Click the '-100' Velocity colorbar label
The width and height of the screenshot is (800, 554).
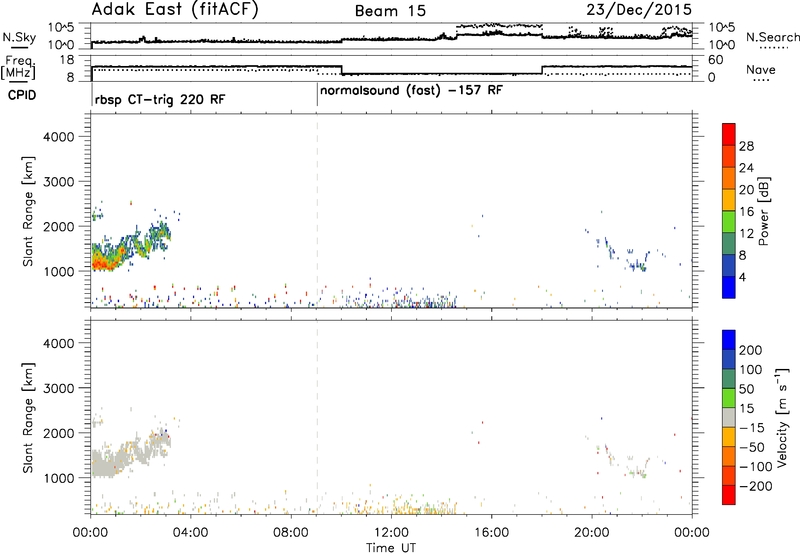[756, 467]
